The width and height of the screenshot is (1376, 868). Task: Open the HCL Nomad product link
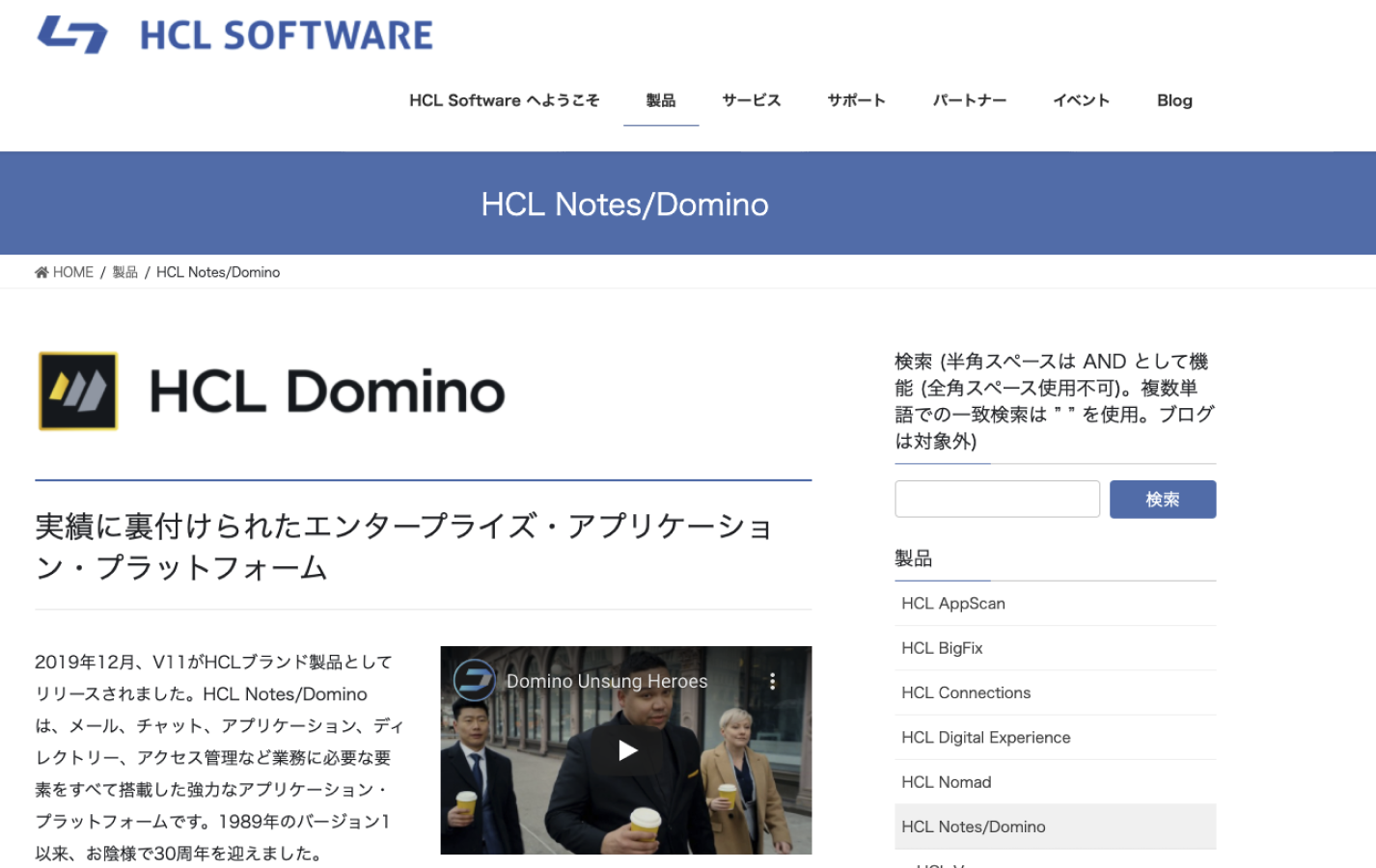1055,782
